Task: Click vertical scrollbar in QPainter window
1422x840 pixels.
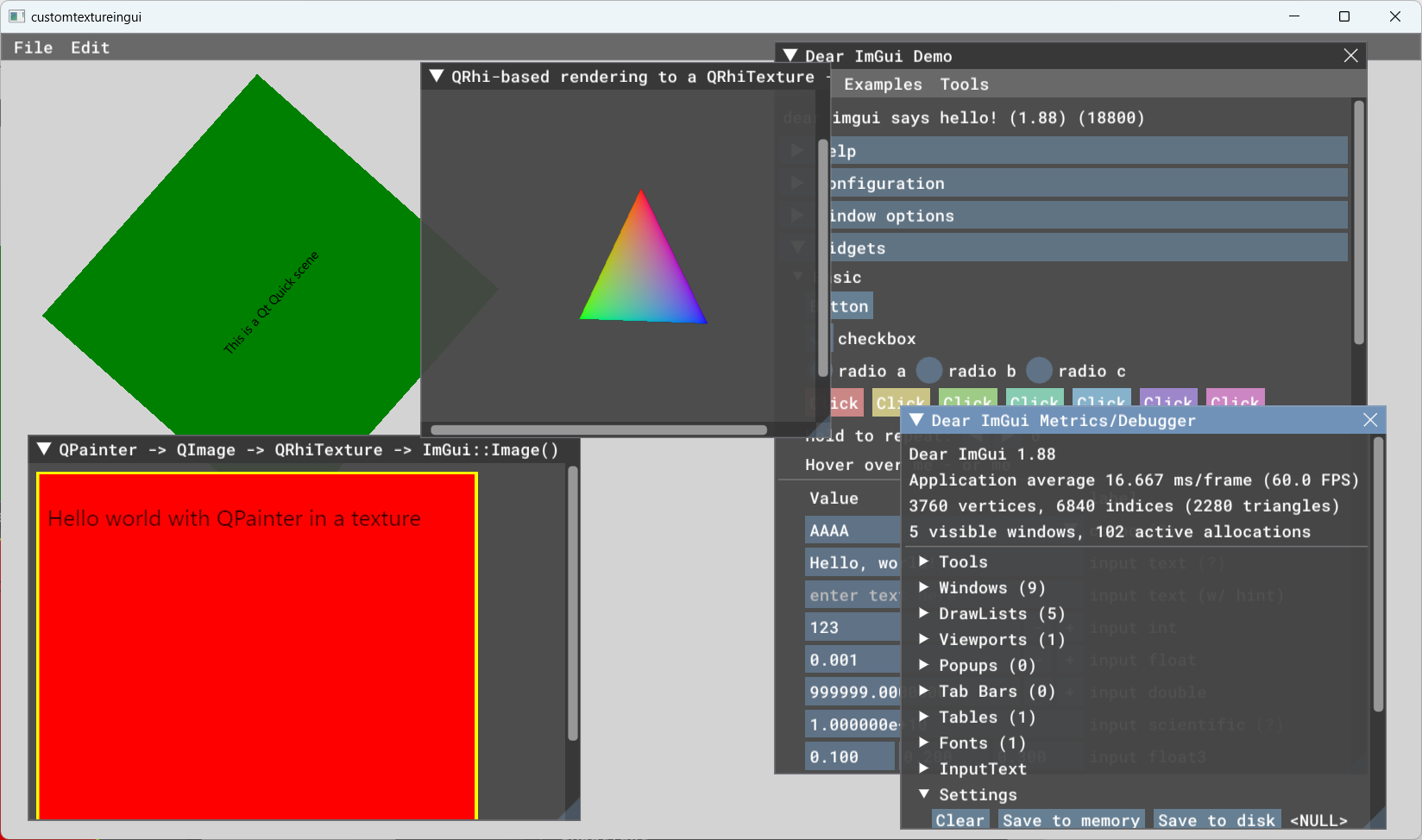Action: pyautogui.click(x=572, y=603)
